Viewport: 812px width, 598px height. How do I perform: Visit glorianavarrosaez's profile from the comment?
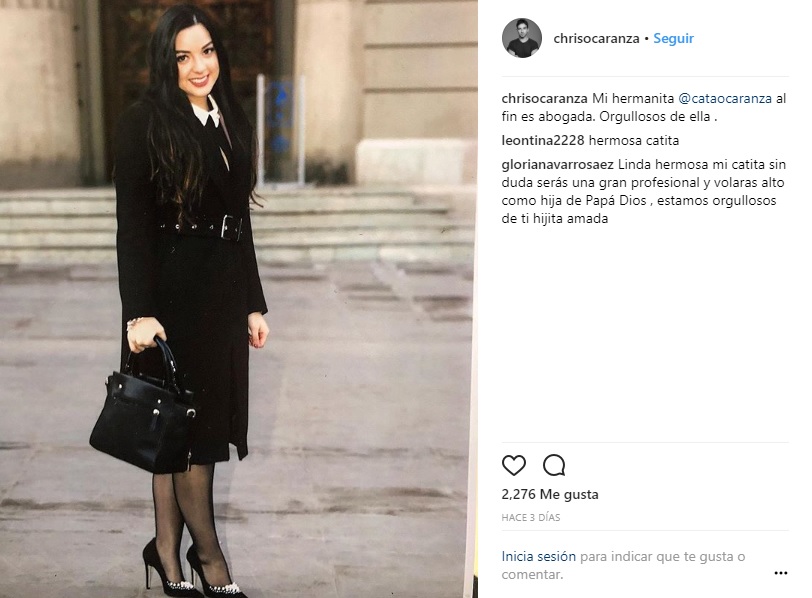click(557, 165)
